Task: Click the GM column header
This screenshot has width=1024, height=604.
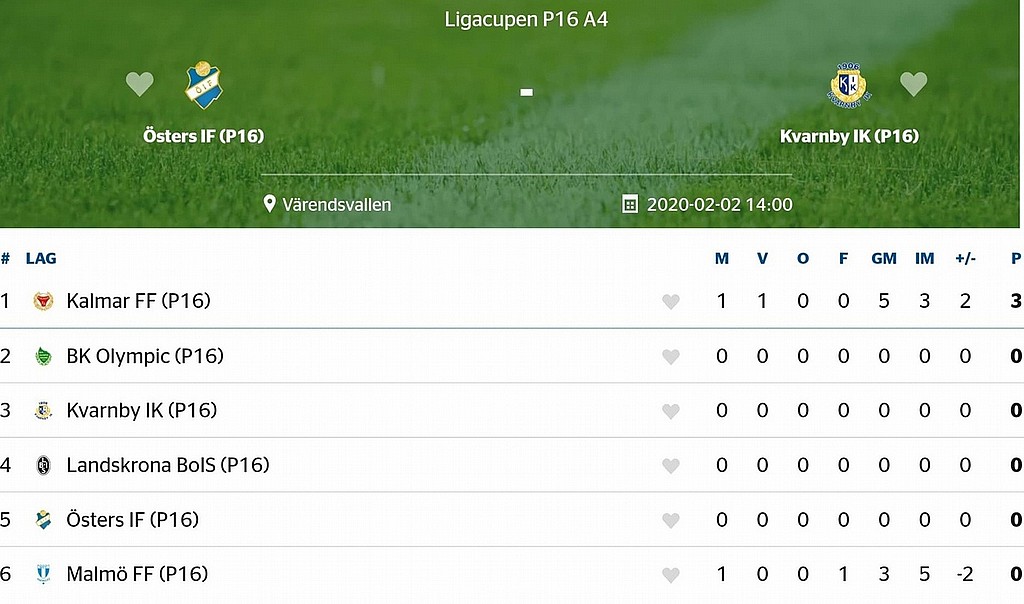Action: point(884,258)
